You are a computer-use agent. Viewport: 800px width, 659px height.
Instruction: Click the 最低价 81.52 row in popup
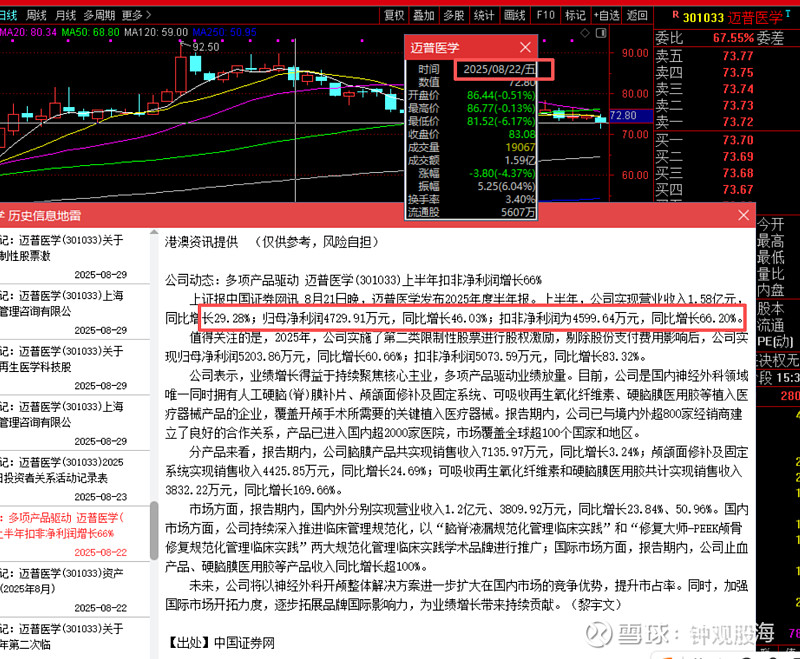[x=471, y=121]
